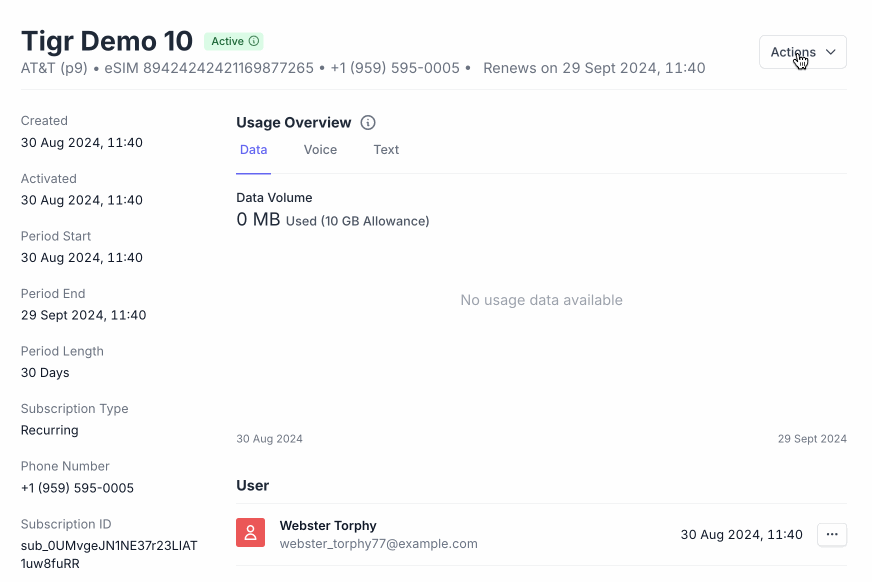The width and height of the screenshot is (872, 582).
Task: Click the Subscription ID value starting sub_0UMvge
Action: point(109,554)
